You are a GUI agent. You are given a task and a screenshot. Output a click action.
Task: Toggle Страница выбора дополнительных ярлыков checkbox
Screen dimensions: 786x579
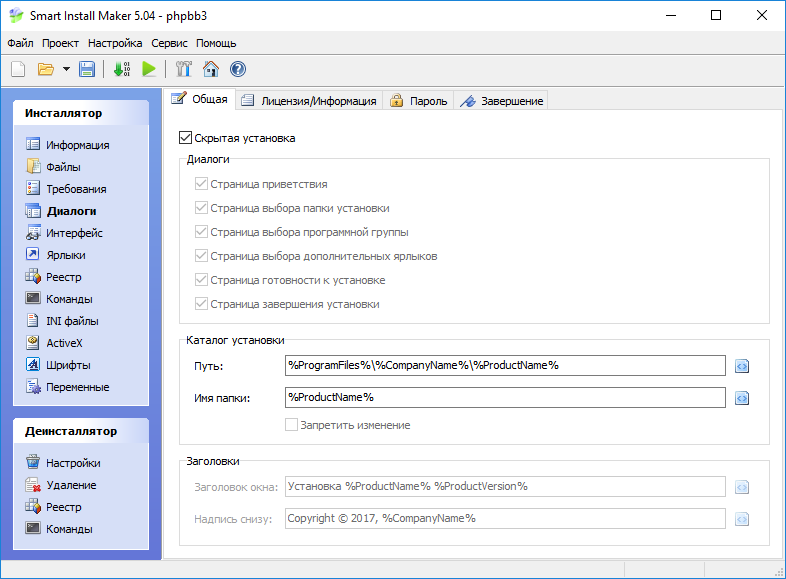pyautogui.click(x=201, y=256)
